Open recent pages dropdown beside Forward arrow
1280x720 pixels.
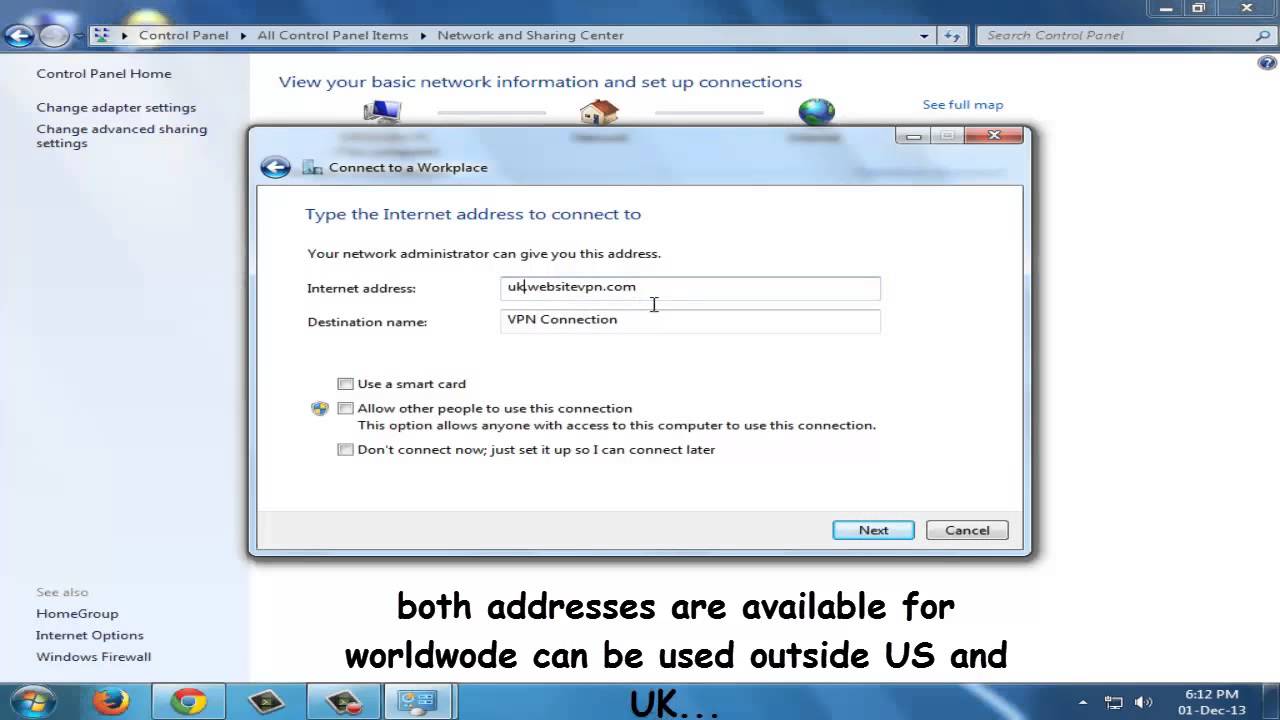78,37
